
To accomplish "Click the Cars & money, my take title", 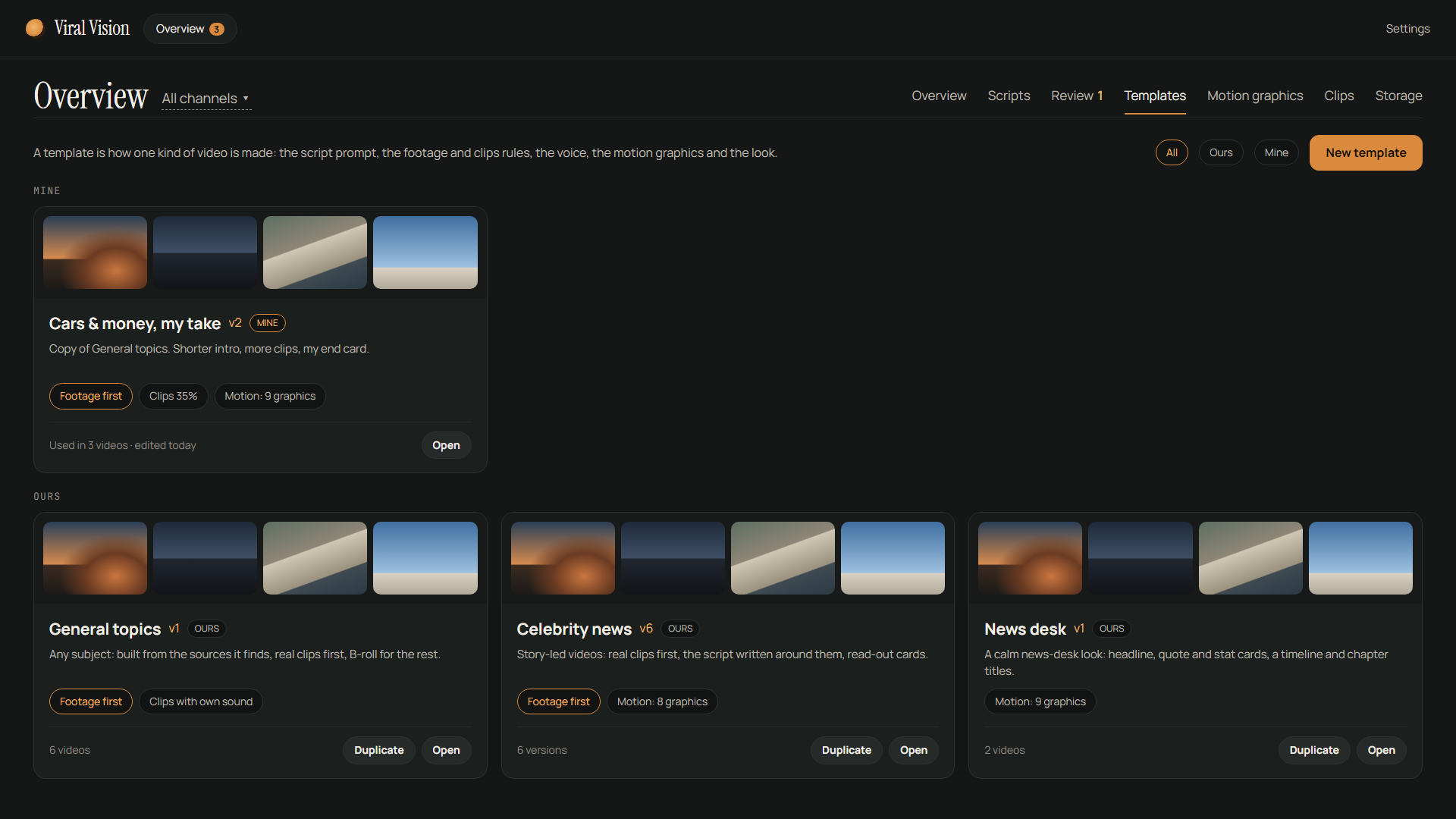I will tap(135, 324).
